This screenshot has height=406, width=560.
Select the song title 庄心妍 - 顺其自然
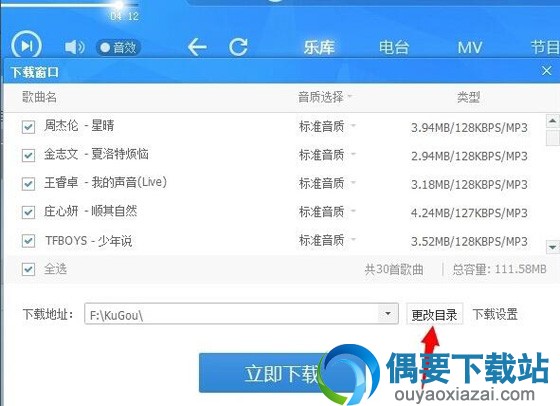click(x=91, y=211)
